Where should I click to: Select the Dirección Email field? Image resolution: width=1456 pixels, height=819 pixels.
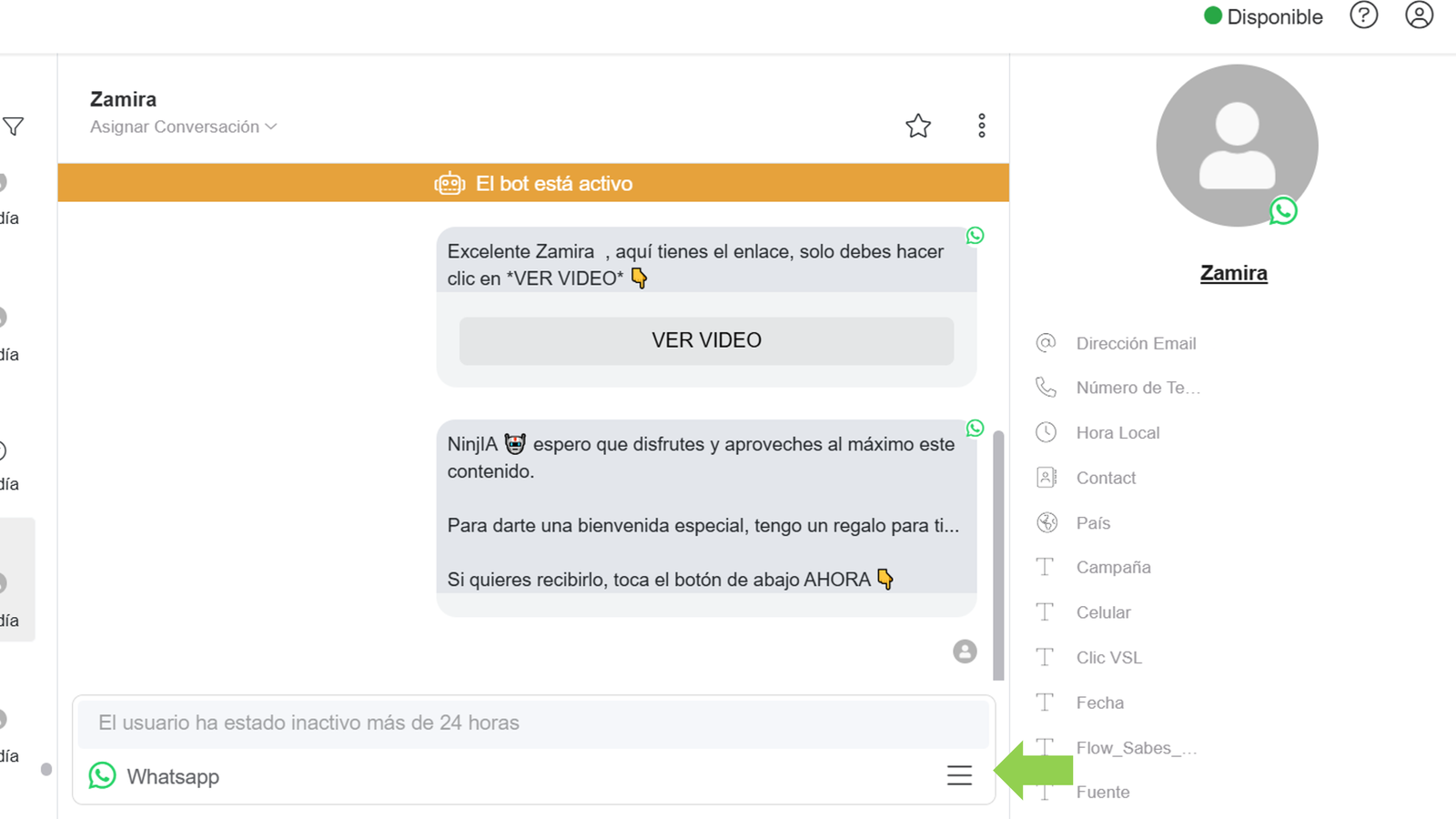click(x=1136, y=343)
